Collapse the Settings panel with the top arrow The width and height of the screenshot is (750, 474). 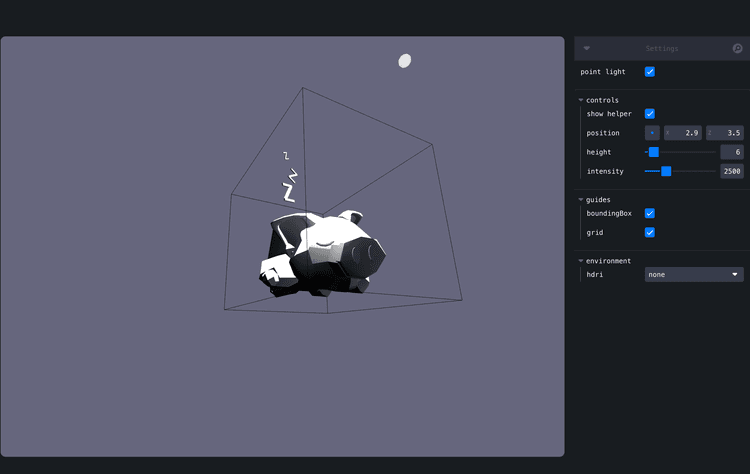pyautogui.click(x=587, y=48)
